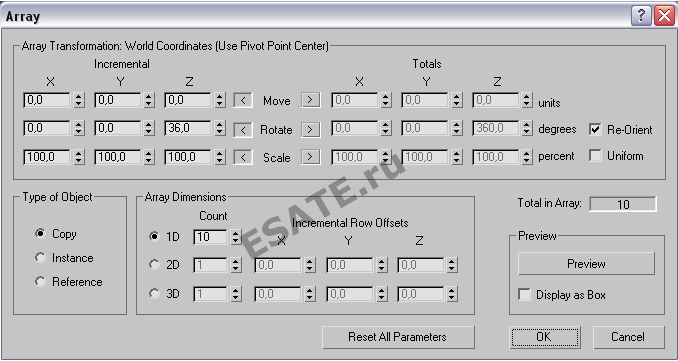The image size is (678, 361).
Task: Click the Incremental Scale X spinner
Action: [79, 157]
